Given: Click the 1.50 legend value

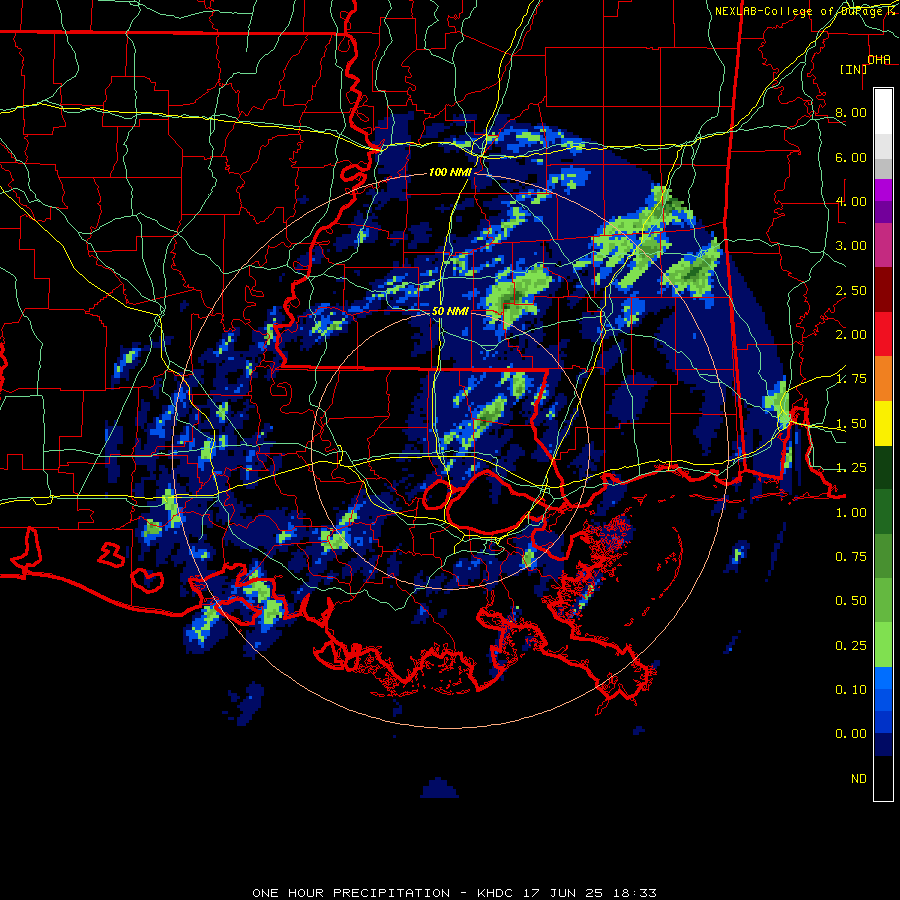Looking at the screenshot, I should pyautogui.click(x=850, y=424).
